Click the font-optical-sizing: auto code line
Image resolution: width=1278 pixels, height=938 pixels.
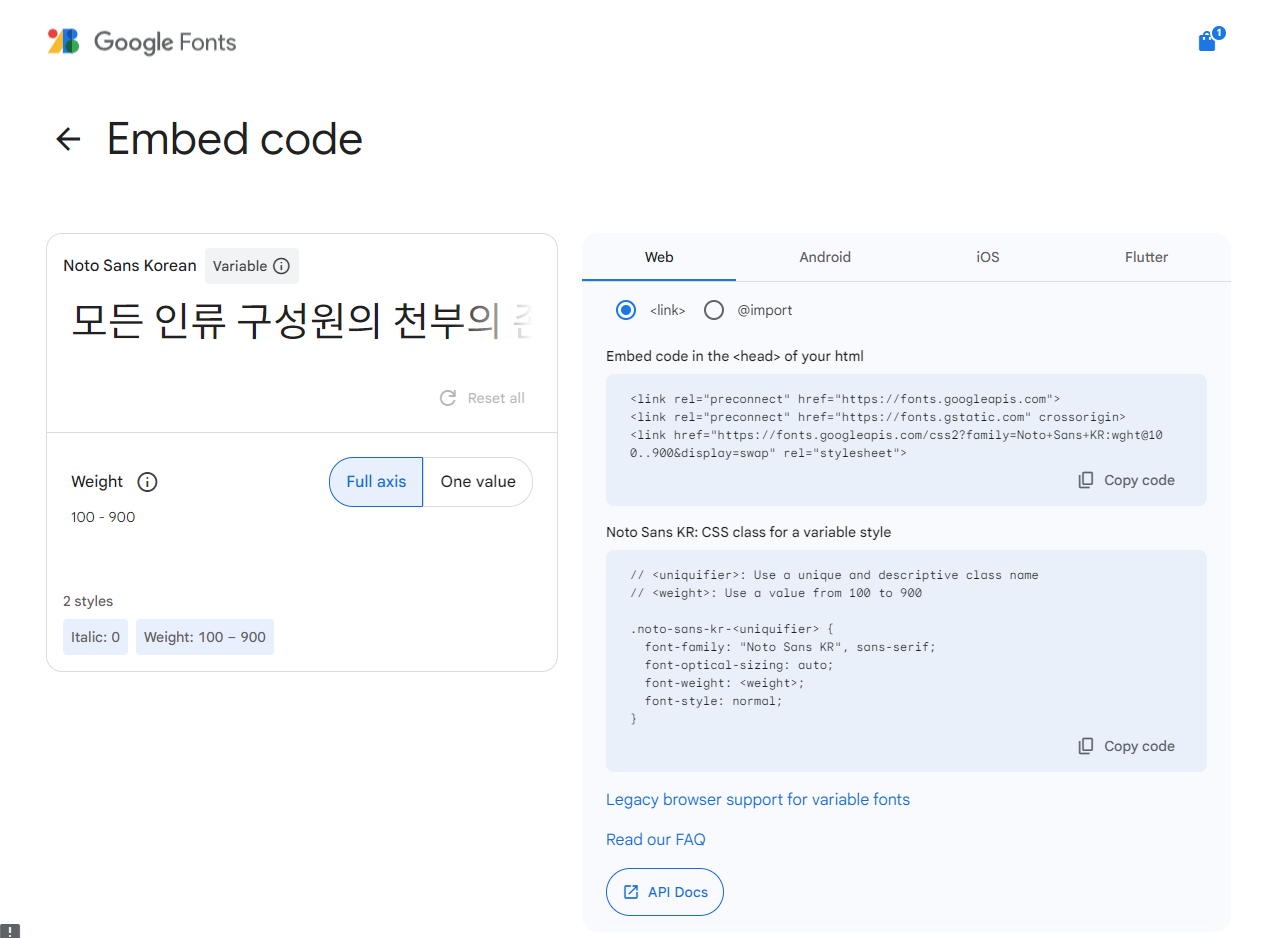[x=739, y=665]
